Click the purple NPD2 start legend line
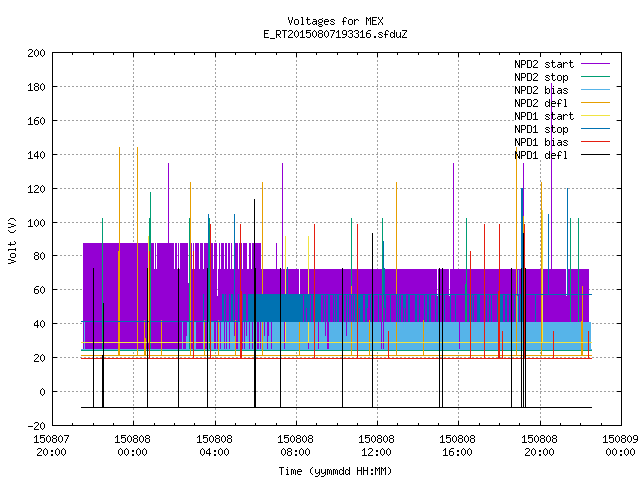 point(595,64)
